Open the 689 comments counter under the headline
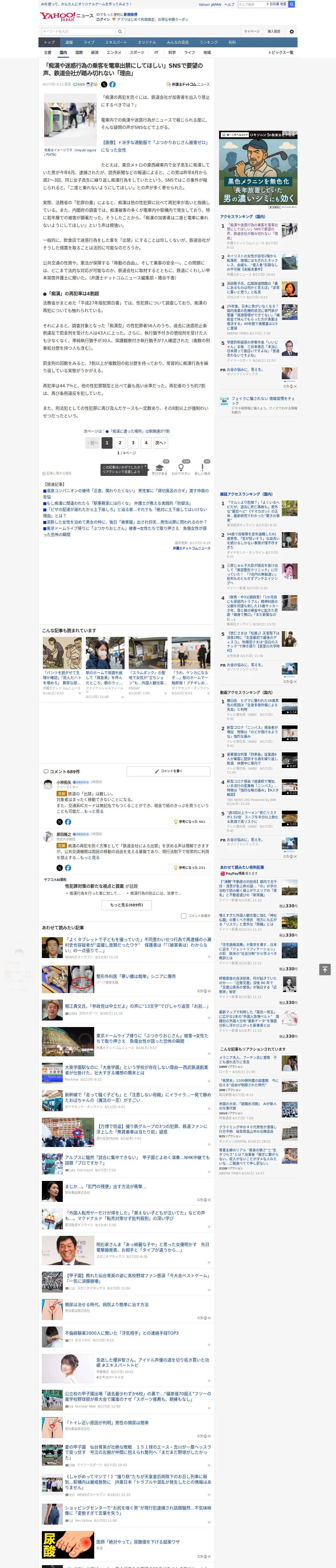Screen dimensions: 336x1568 (x=79, y=85)
